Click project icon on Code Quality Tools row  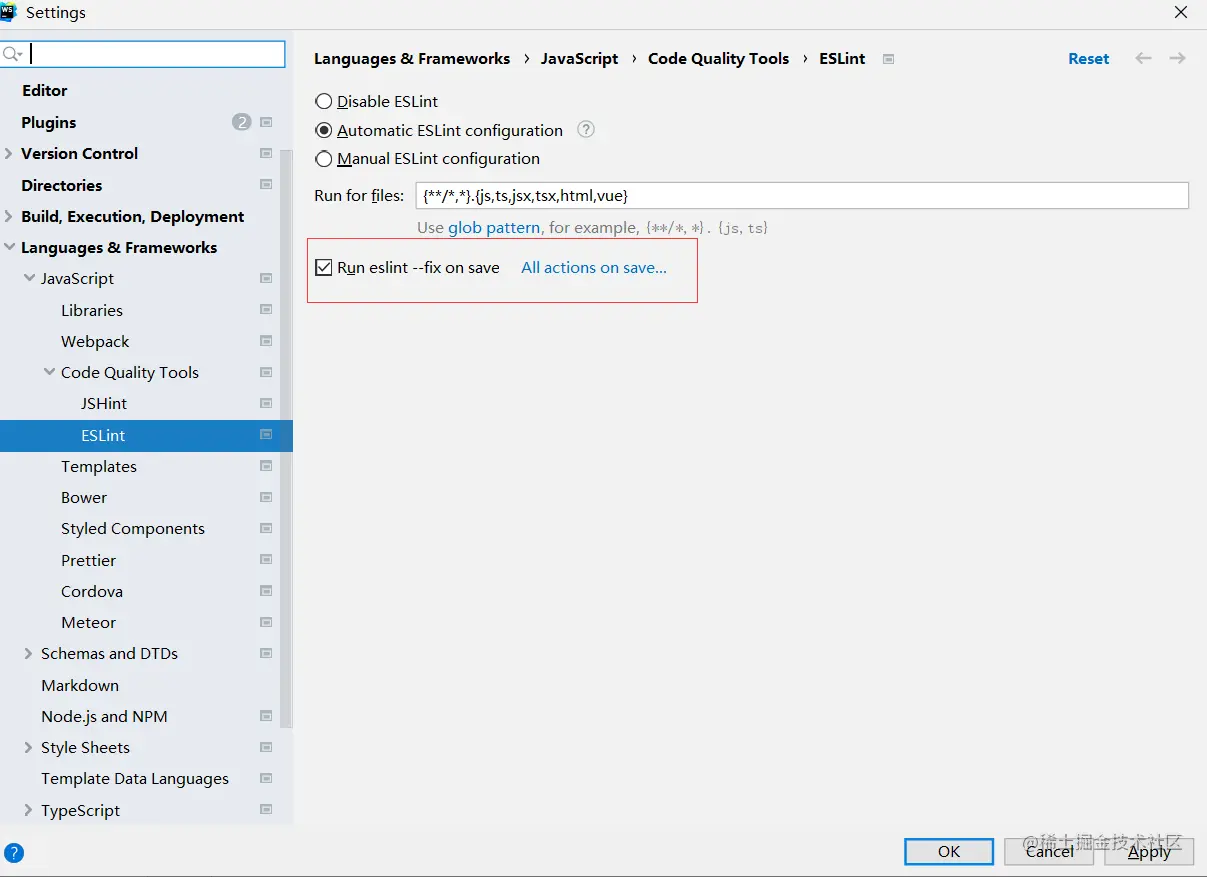click(x=266, y=372)
